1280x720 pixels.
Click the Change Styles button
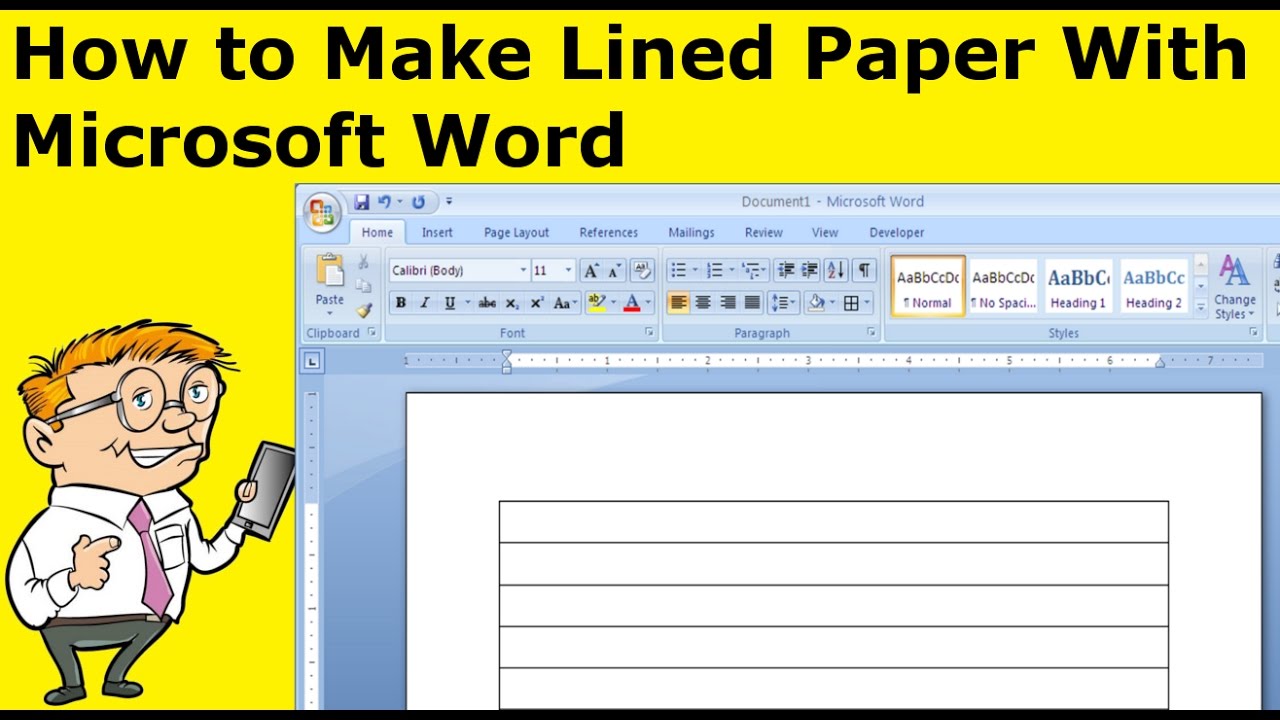pos(1235,288)
